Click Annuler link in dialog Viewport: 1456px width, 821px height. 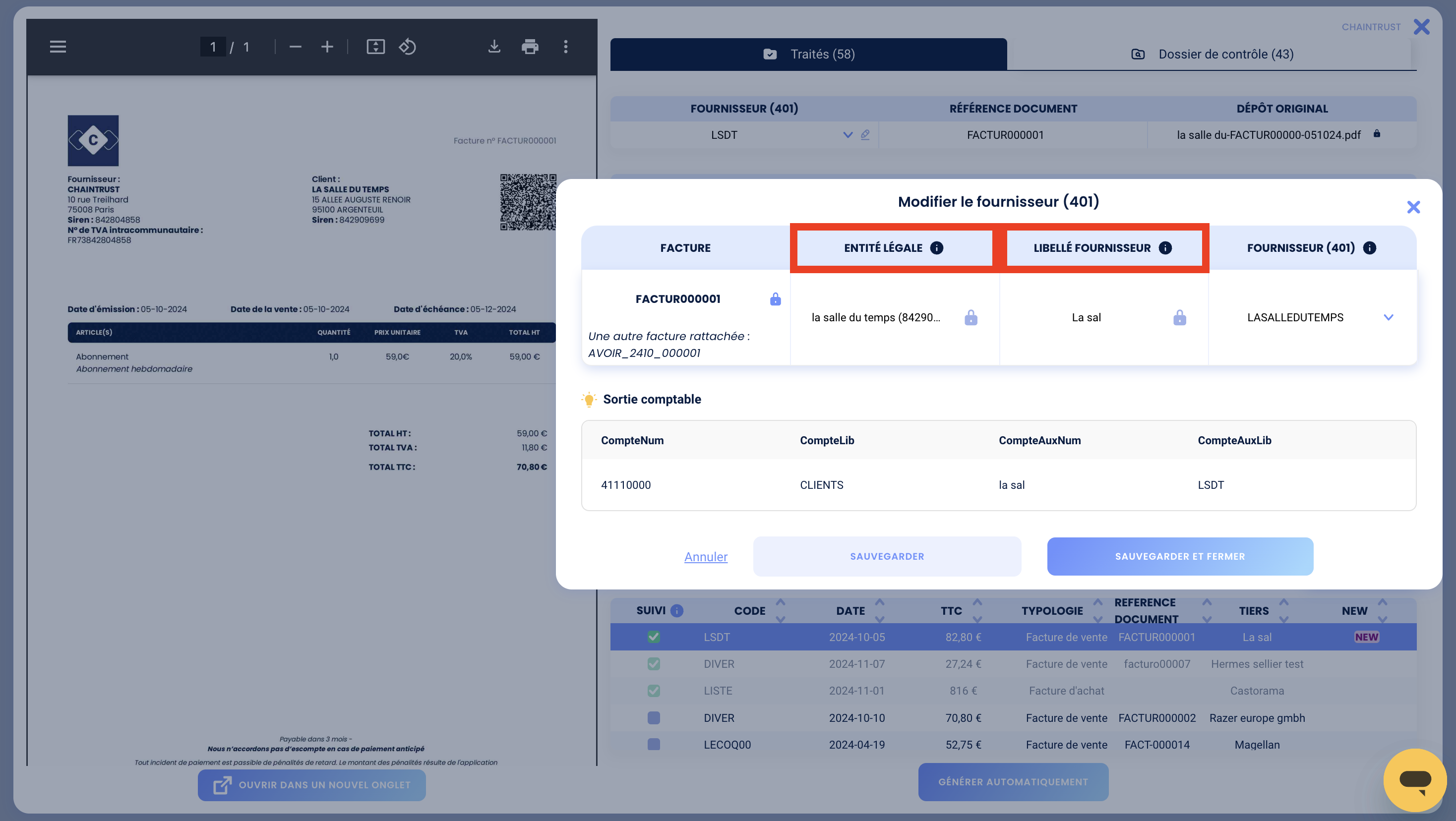(x=705, y=557)
